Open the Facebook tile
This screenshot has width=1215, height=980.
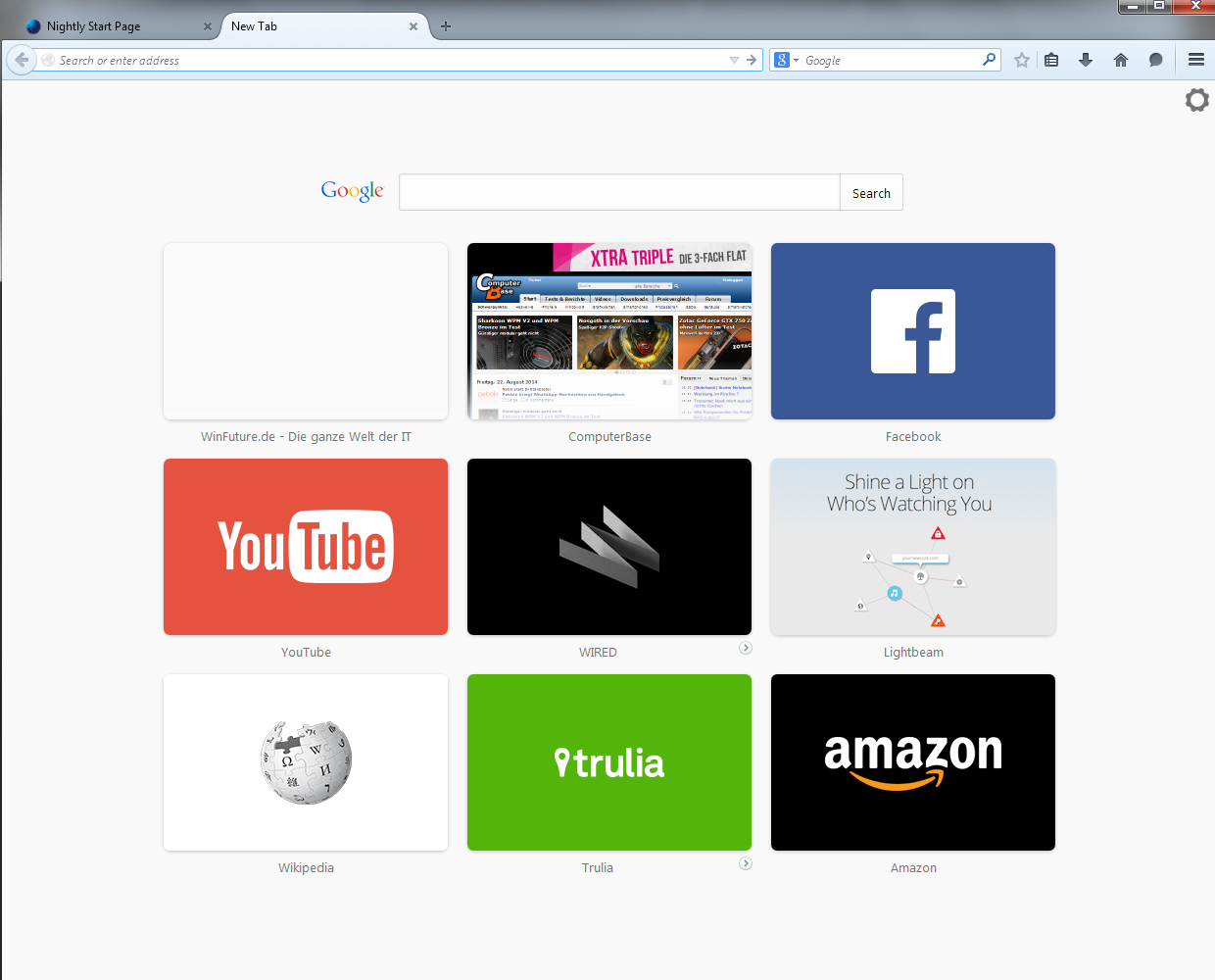(913, 331)
